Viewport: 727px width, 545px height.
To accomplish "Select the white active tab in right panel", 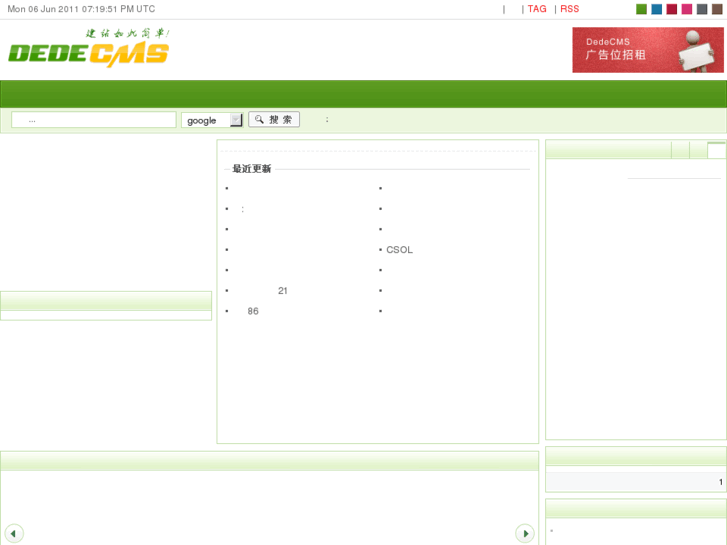I will click(716, 151).
